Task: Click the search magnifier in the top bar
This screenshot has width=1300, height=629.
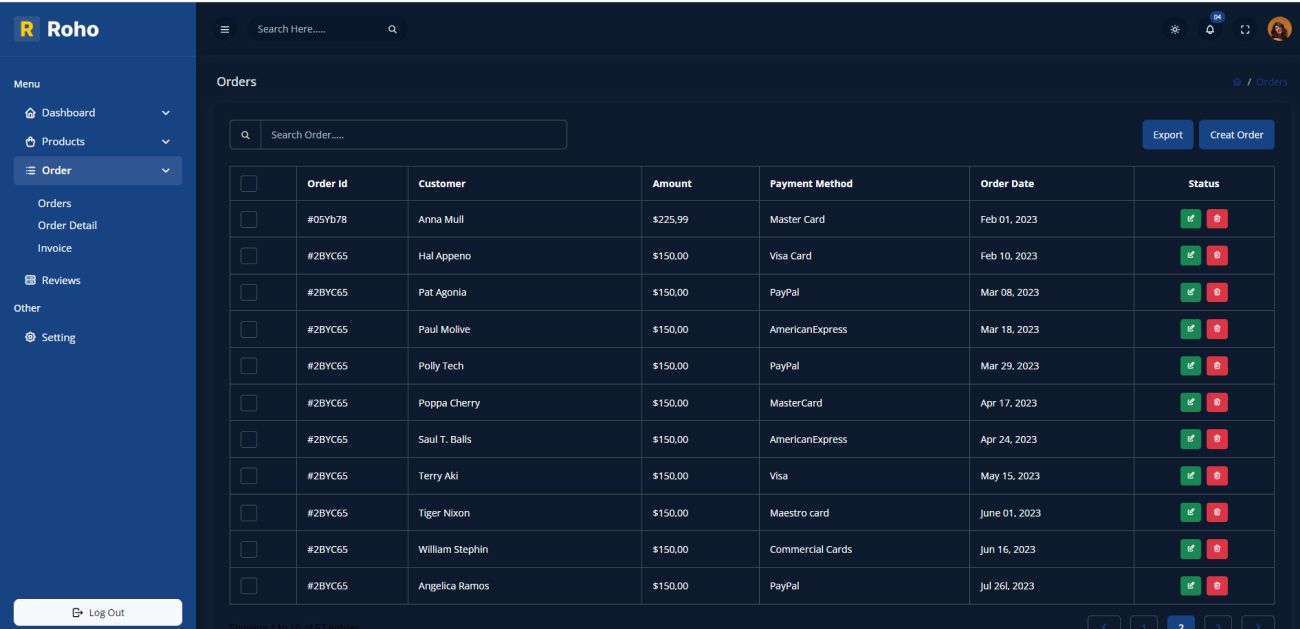Action: 391,30
